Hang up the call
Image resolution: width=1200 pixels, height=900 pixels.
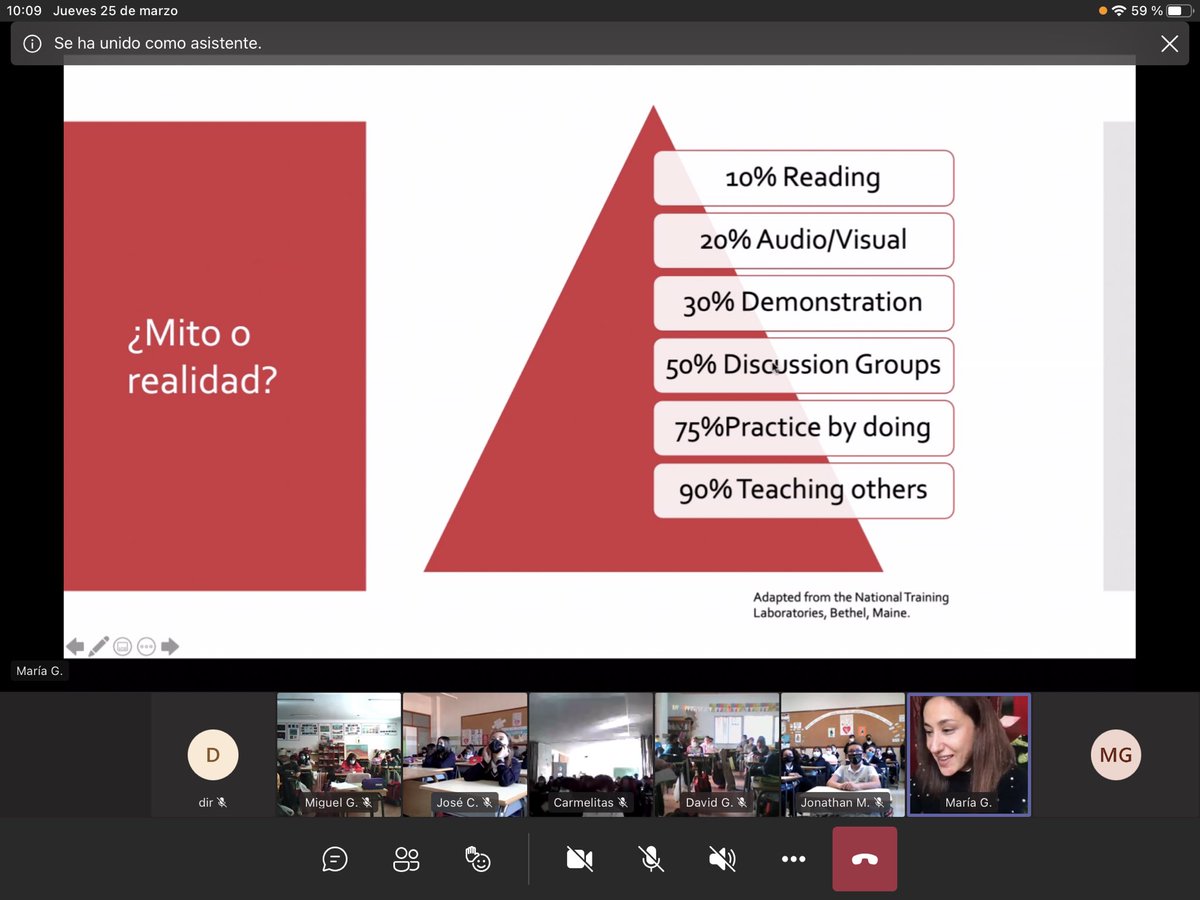(865, 859)
